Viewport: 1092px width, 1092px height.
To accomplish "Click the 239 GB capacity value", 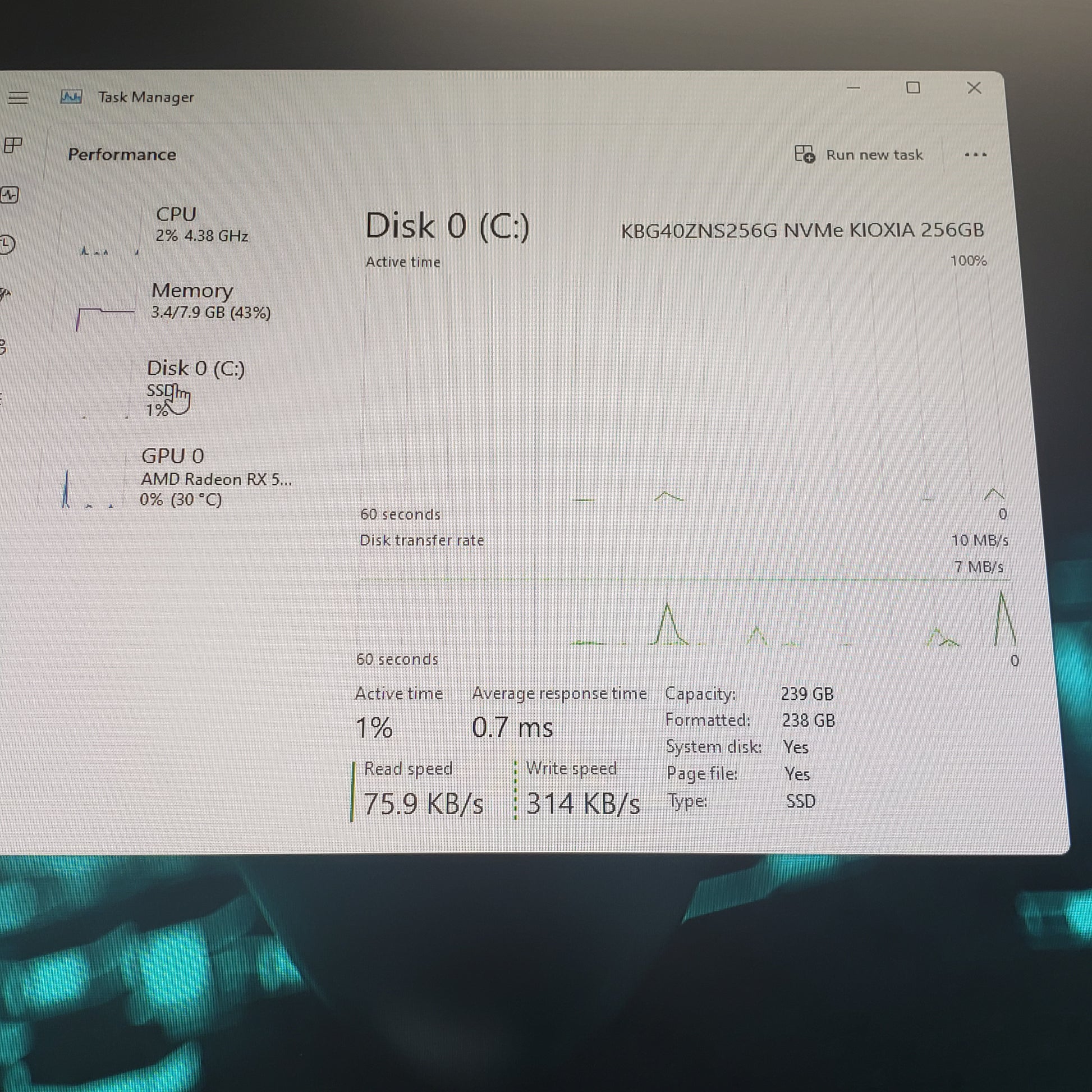I will 807,694.
